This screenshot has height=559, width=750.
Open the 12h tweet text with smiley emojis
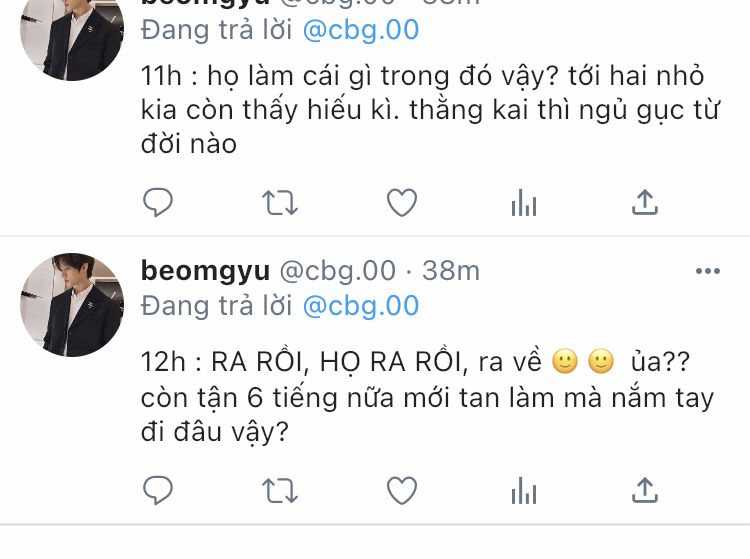(427, 397)
